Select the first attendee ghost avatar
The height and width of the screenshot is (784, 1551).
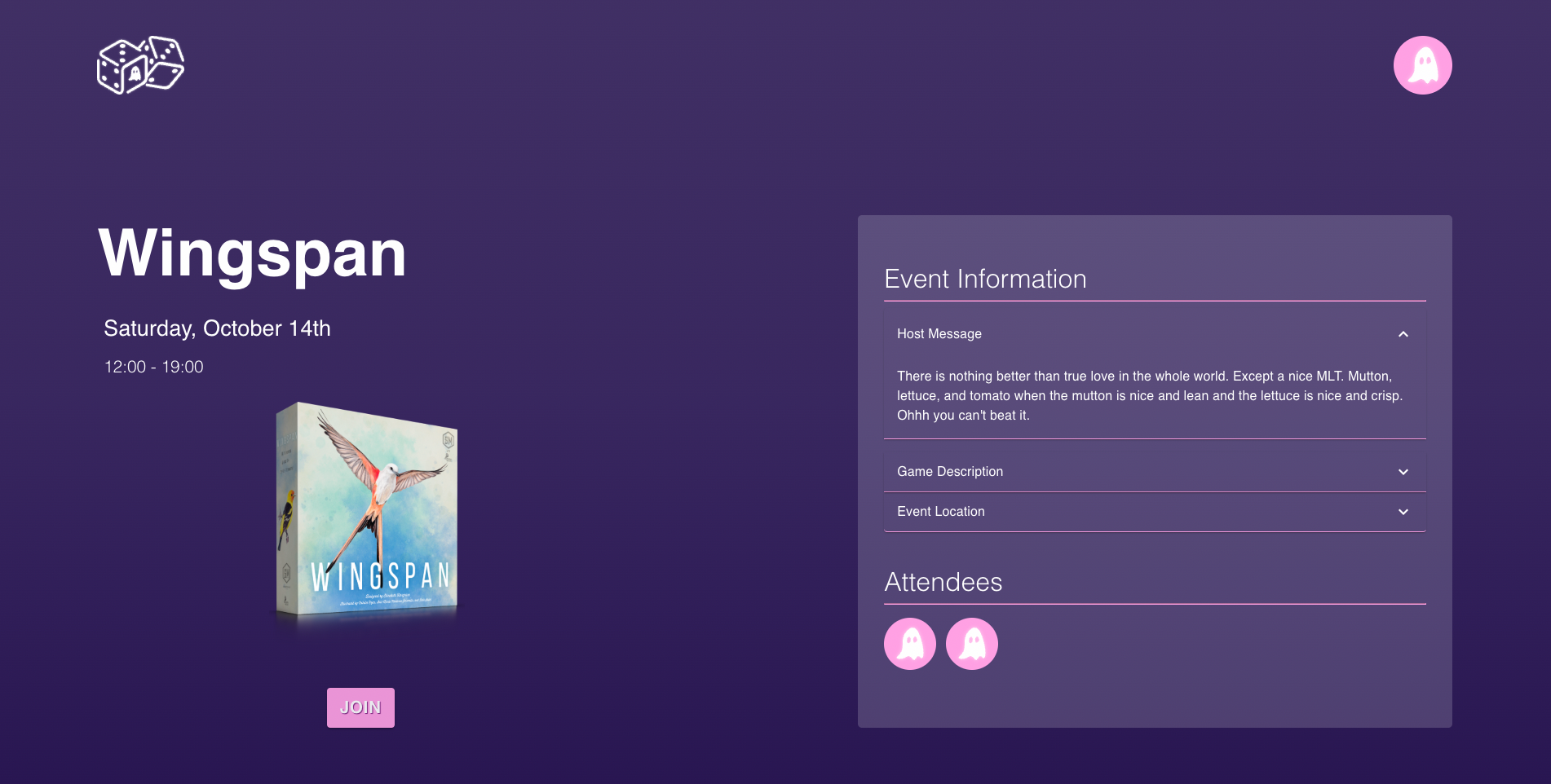pyautogui.click(x=909, y=644)
